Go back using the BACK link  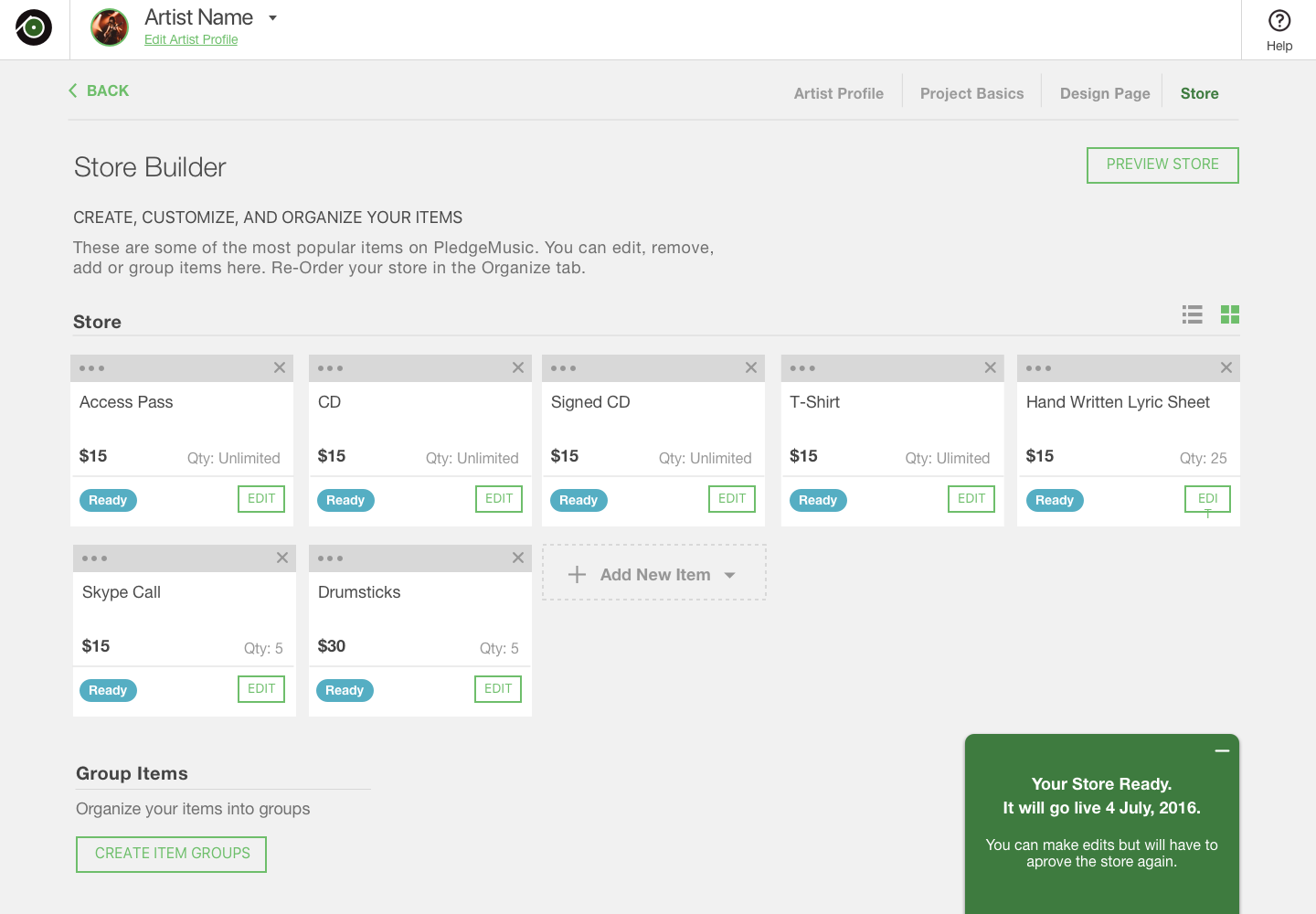coord(99,90)
